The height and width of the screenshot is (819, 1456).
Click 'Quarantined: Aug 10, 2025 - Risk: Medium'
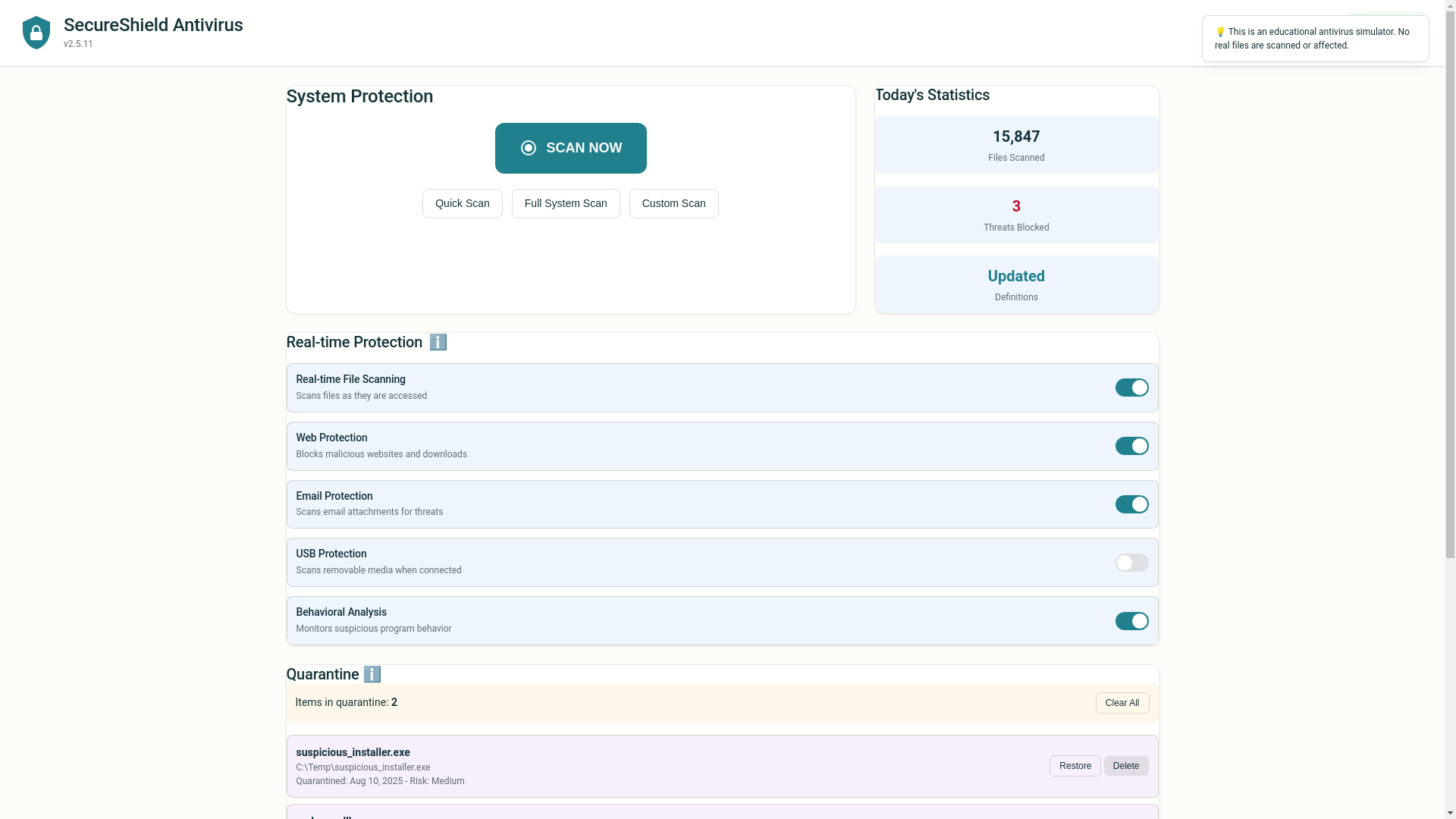pyautogui.click(x=380, y=781)
